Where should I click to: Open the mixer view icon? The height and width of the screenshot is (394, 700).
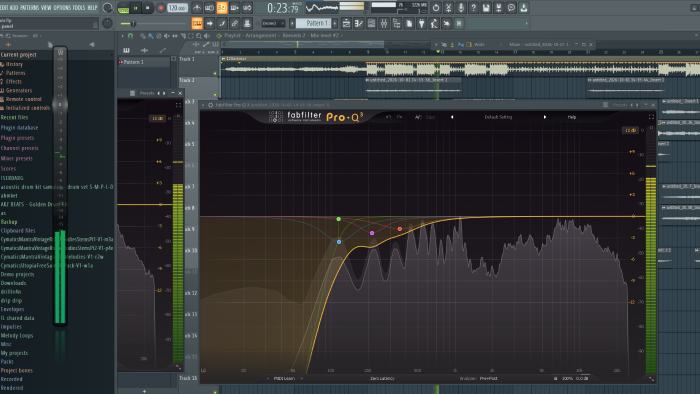pos(383,23)
